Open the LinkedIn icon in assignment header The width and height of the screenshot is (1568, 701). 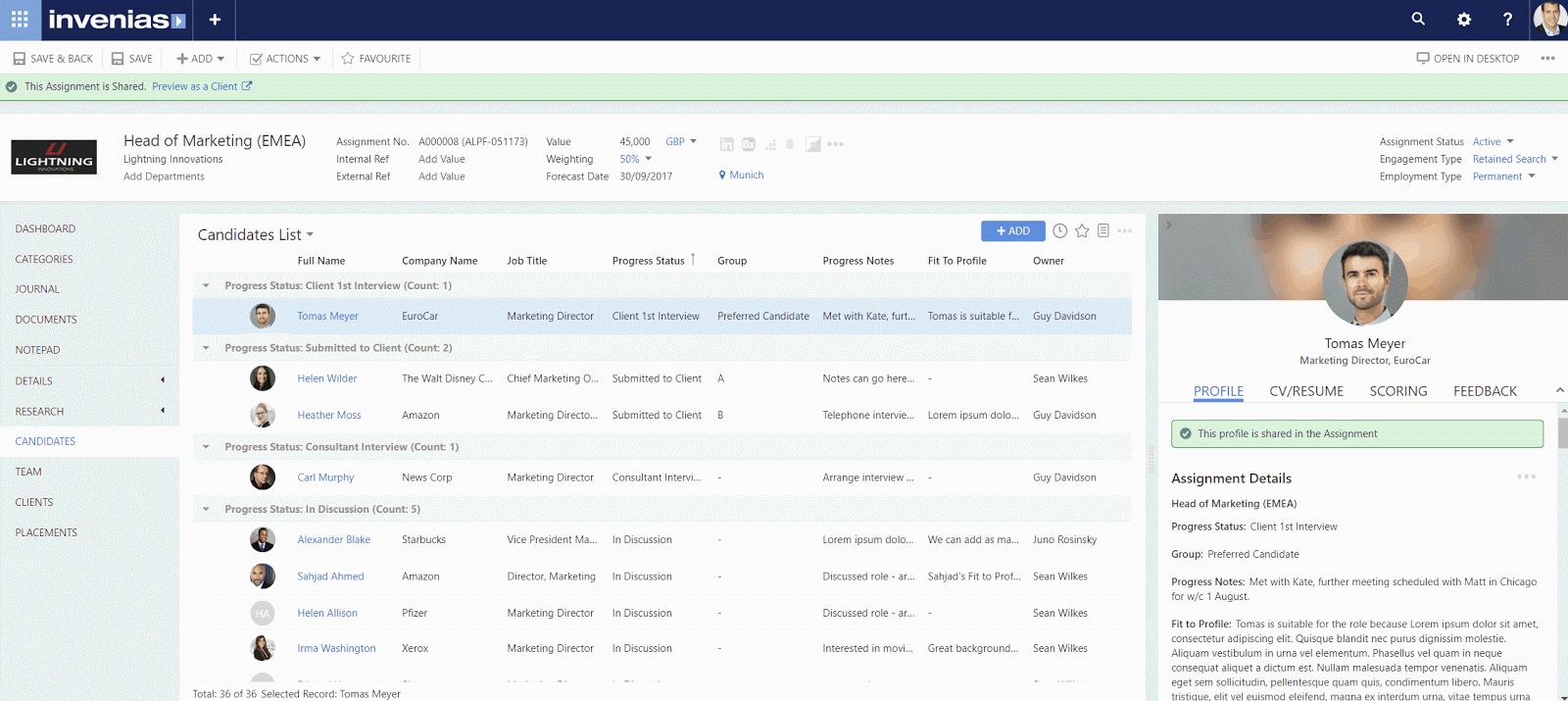(727, 144)
